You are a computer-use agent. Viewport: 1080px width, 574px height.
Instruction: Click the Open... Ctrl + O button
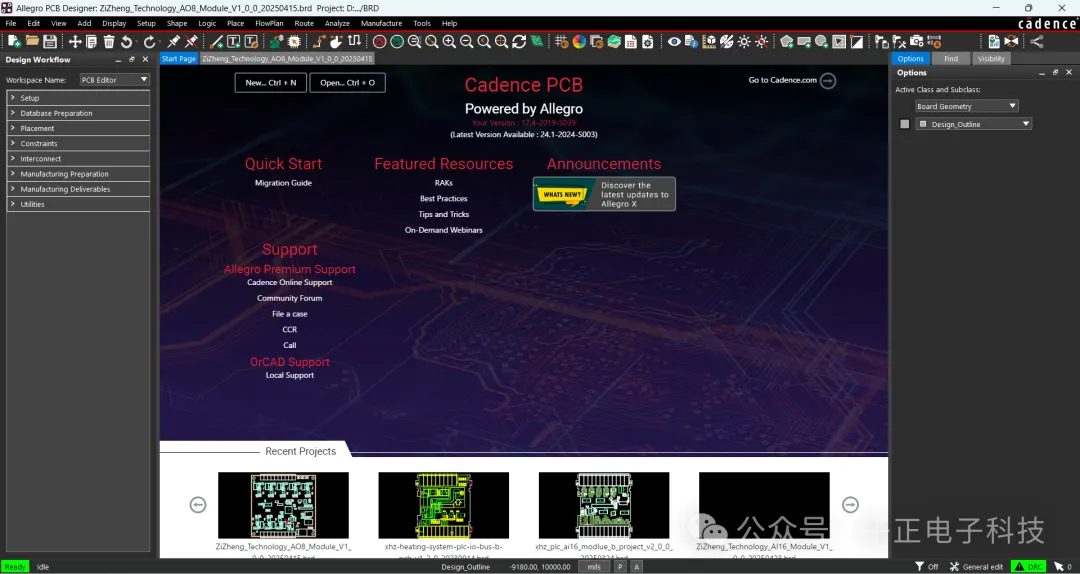coord(347,83)
